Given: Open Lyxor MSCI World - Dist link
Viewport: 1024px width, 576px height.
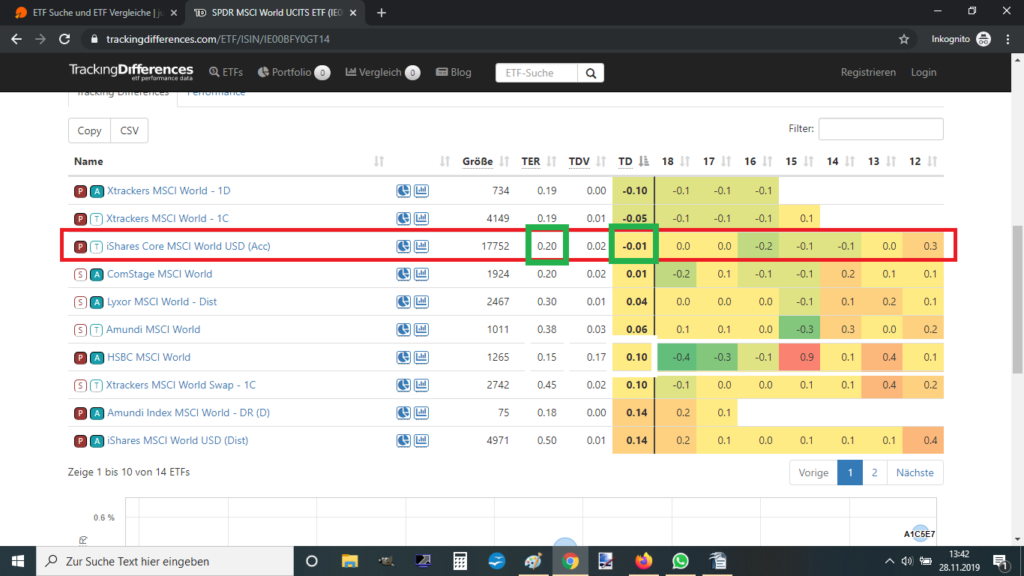Looking at the screenshot, I should tap(161, 302).
